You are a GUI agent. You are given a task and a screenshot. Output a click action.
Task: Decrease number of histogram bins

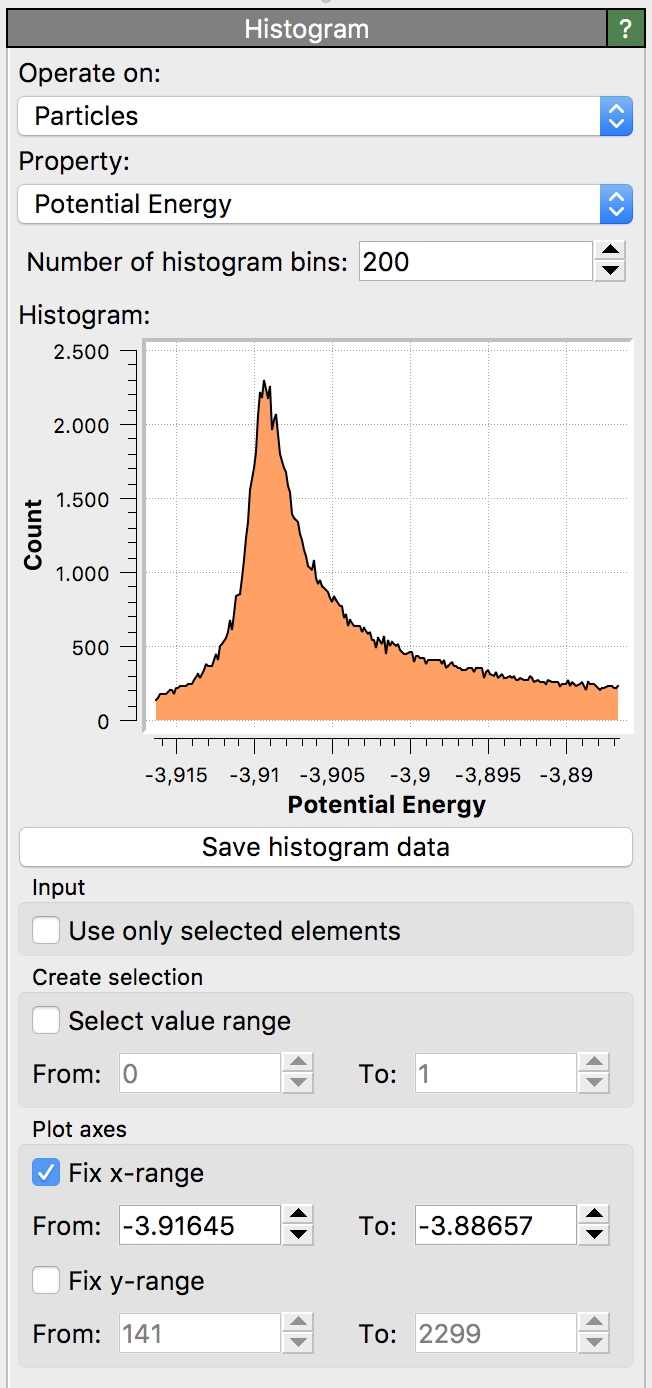pyautogui.click(x=610, y=271)
